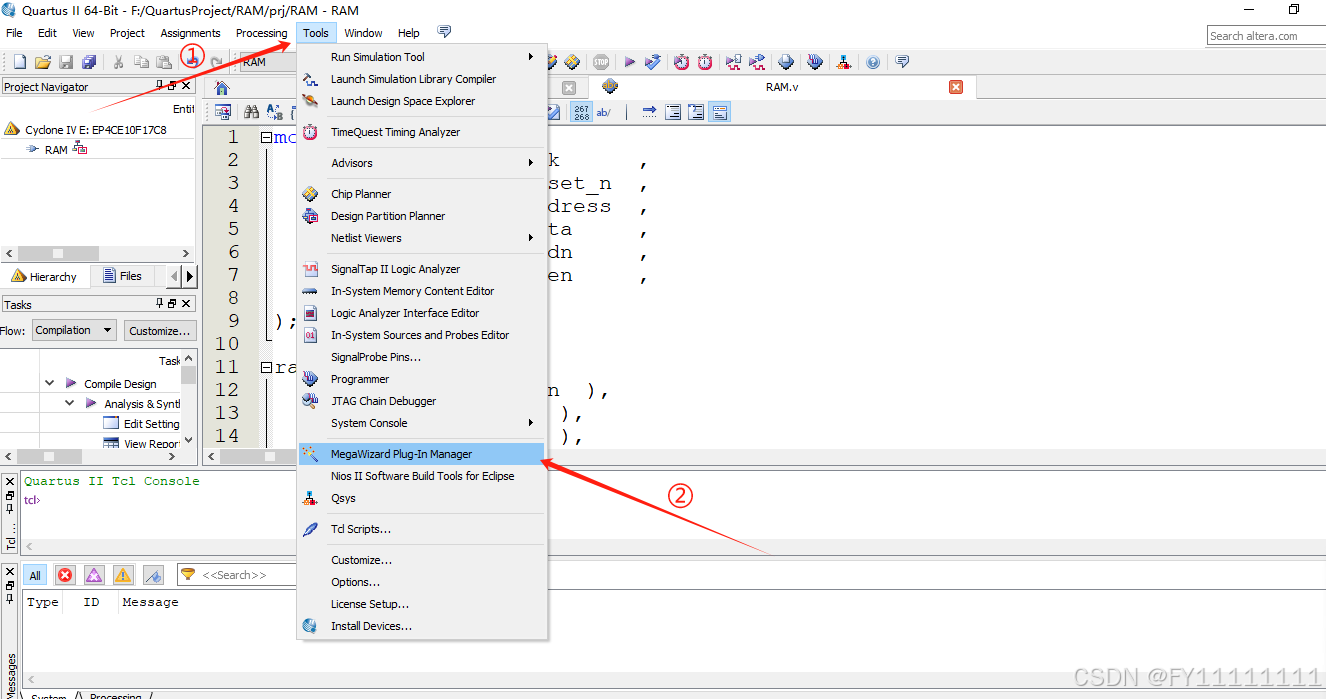The height and width of the screenshot is (699, 1326).
Task: Close the Project Navigator panel
Action: click(185, 86)
